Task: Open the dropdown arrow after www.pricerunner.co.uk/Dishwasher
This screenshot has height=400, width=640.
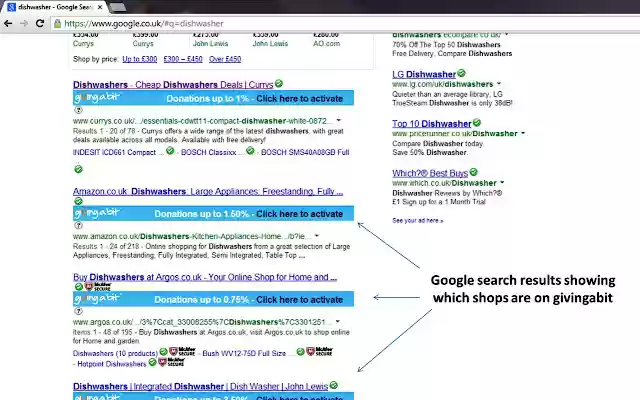Action: pos(523,133)
